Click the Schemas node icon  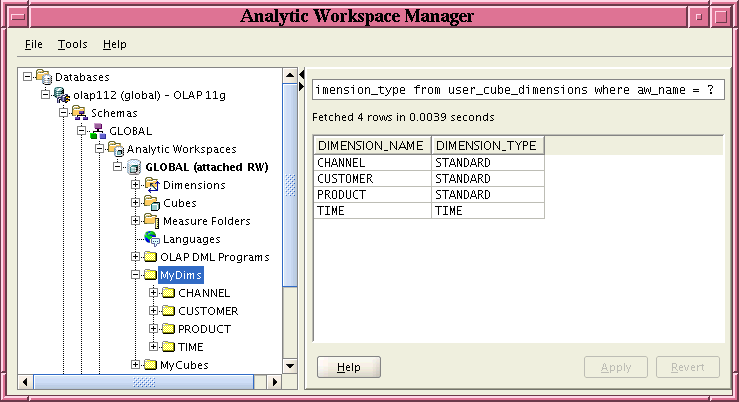(x=79, y=113)
